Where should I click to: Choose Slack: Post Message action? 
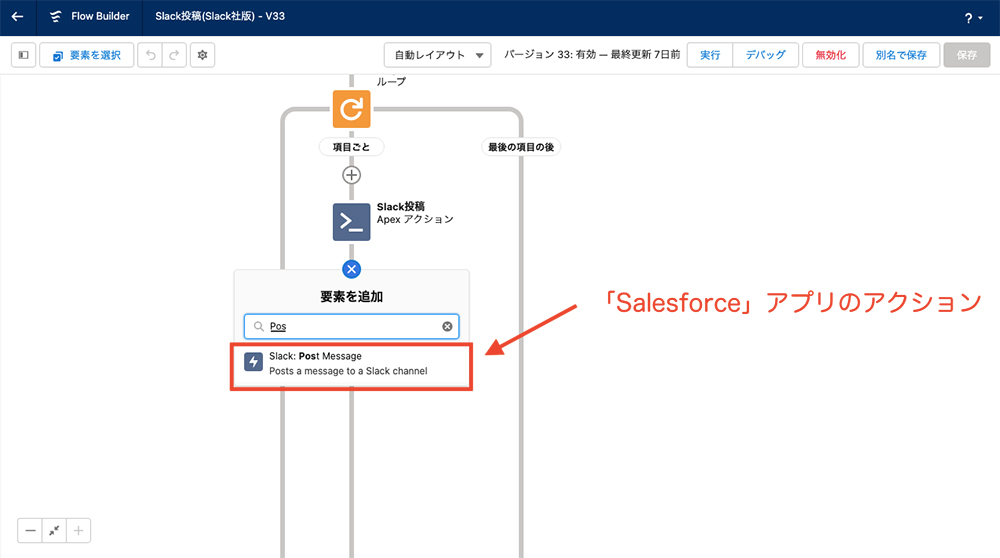[351, 363]
